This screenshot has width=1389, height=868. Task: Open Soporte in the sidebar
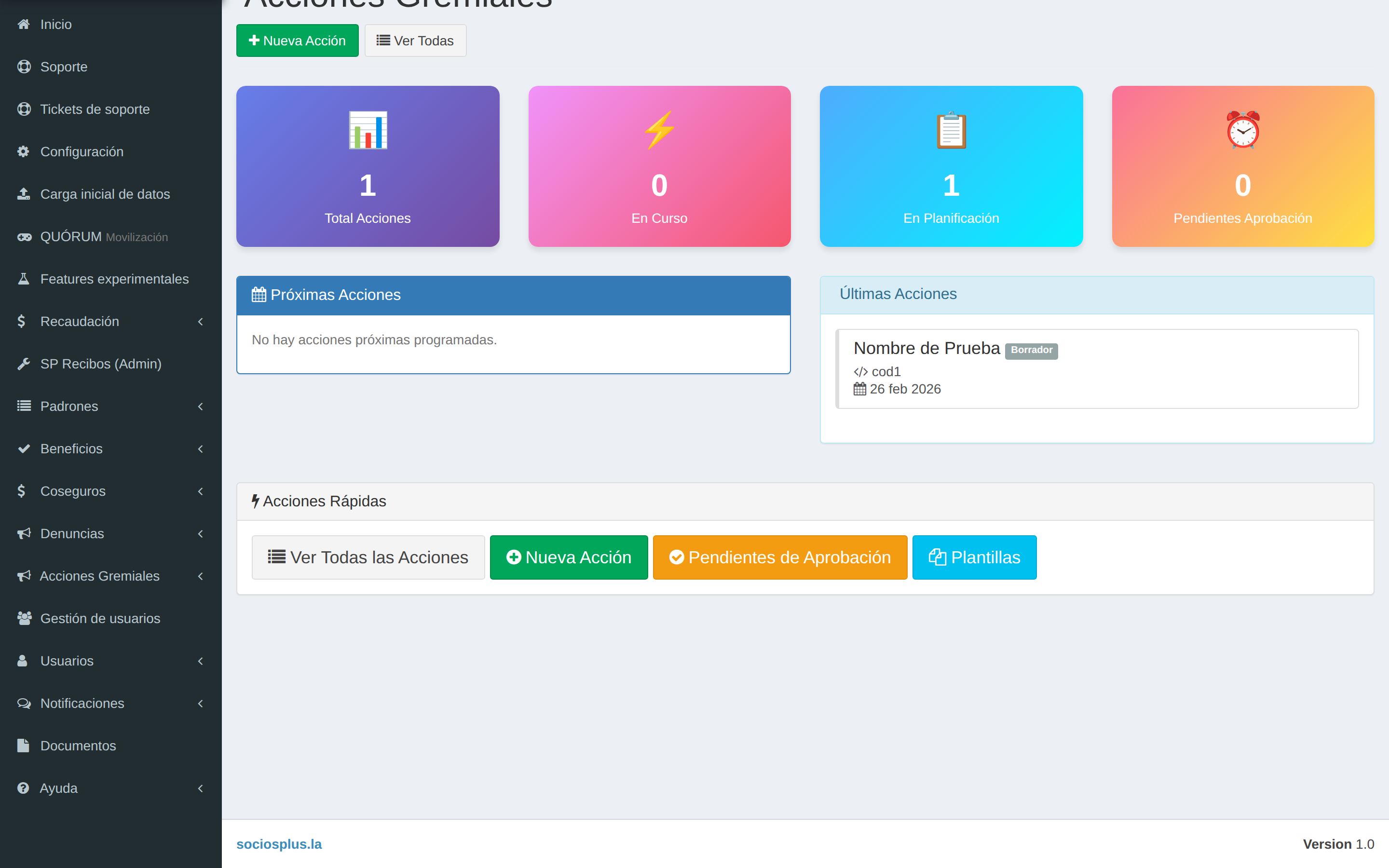point(111,67)
